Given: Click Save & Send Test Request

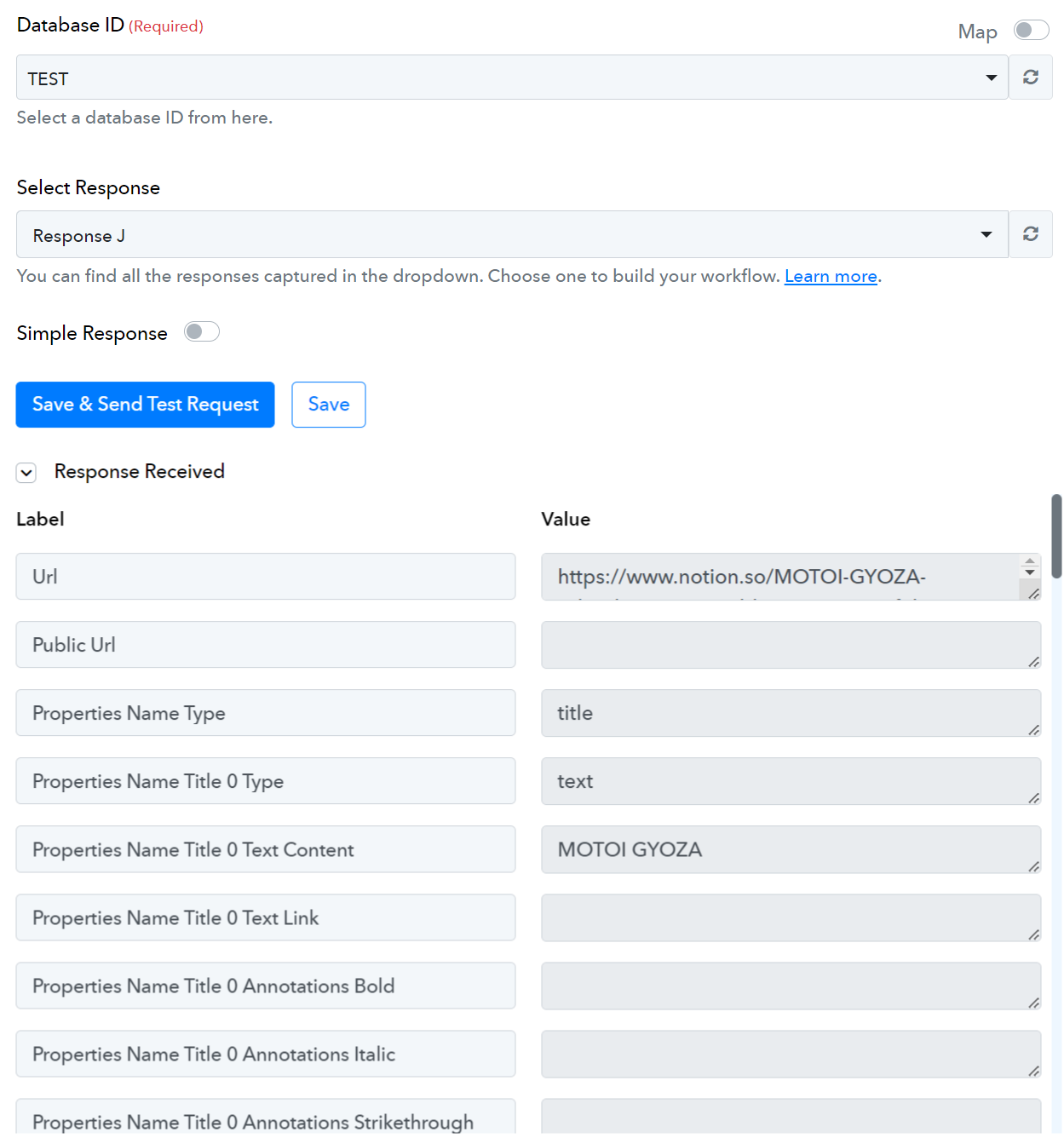Looking at the screenshot, I should 145,405.
